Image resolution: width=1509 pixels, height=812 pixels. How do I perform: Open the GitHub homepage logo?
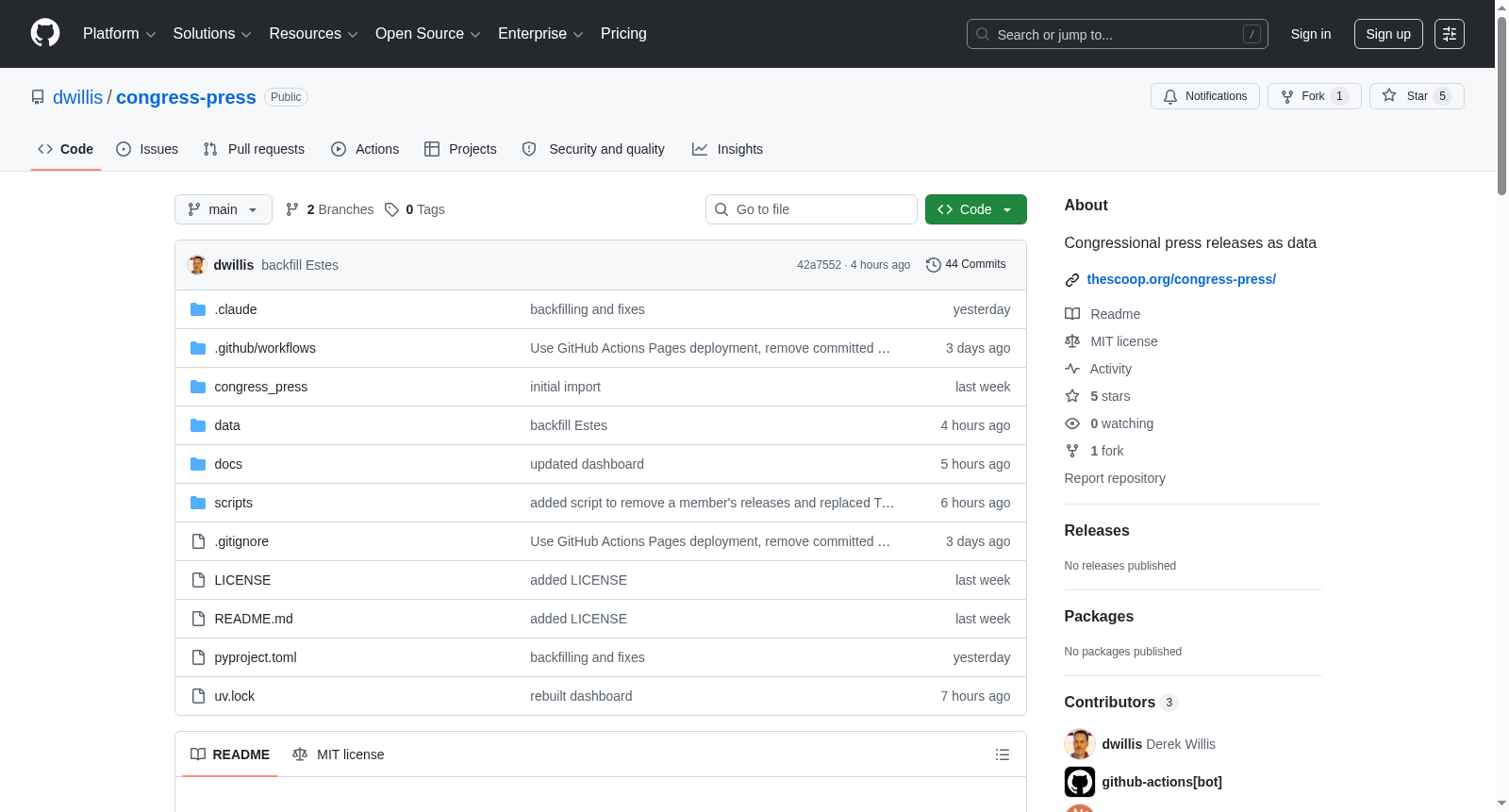click(x=45, y=34)
